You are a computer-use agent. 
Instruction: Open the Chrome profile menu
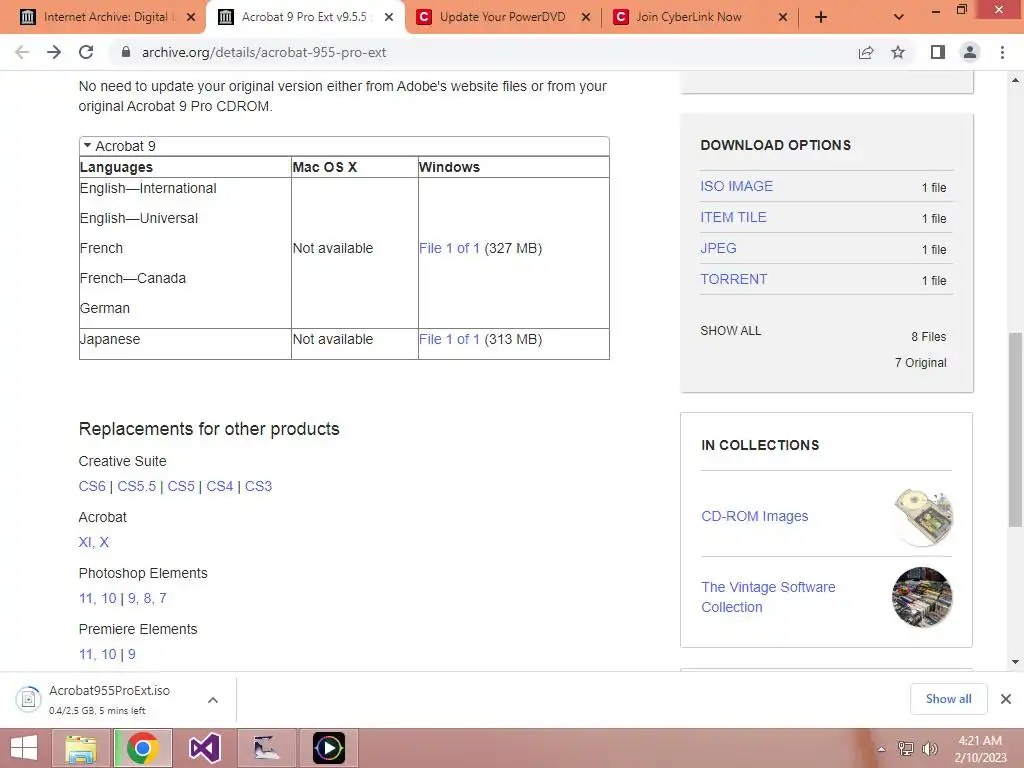970,52
